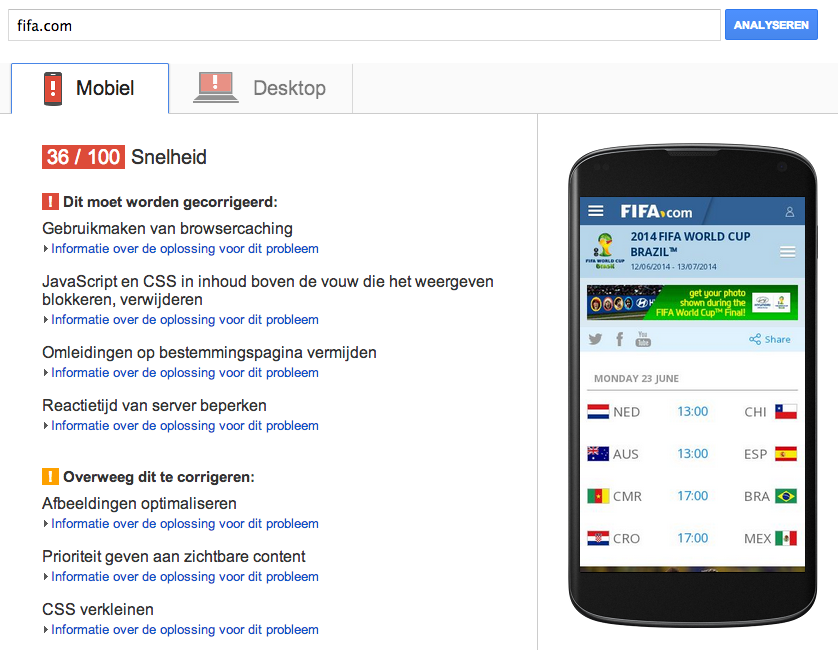Expand the triangle under CSS verkleinen
This screenshot has width=838, height=650.
point(46,630)
